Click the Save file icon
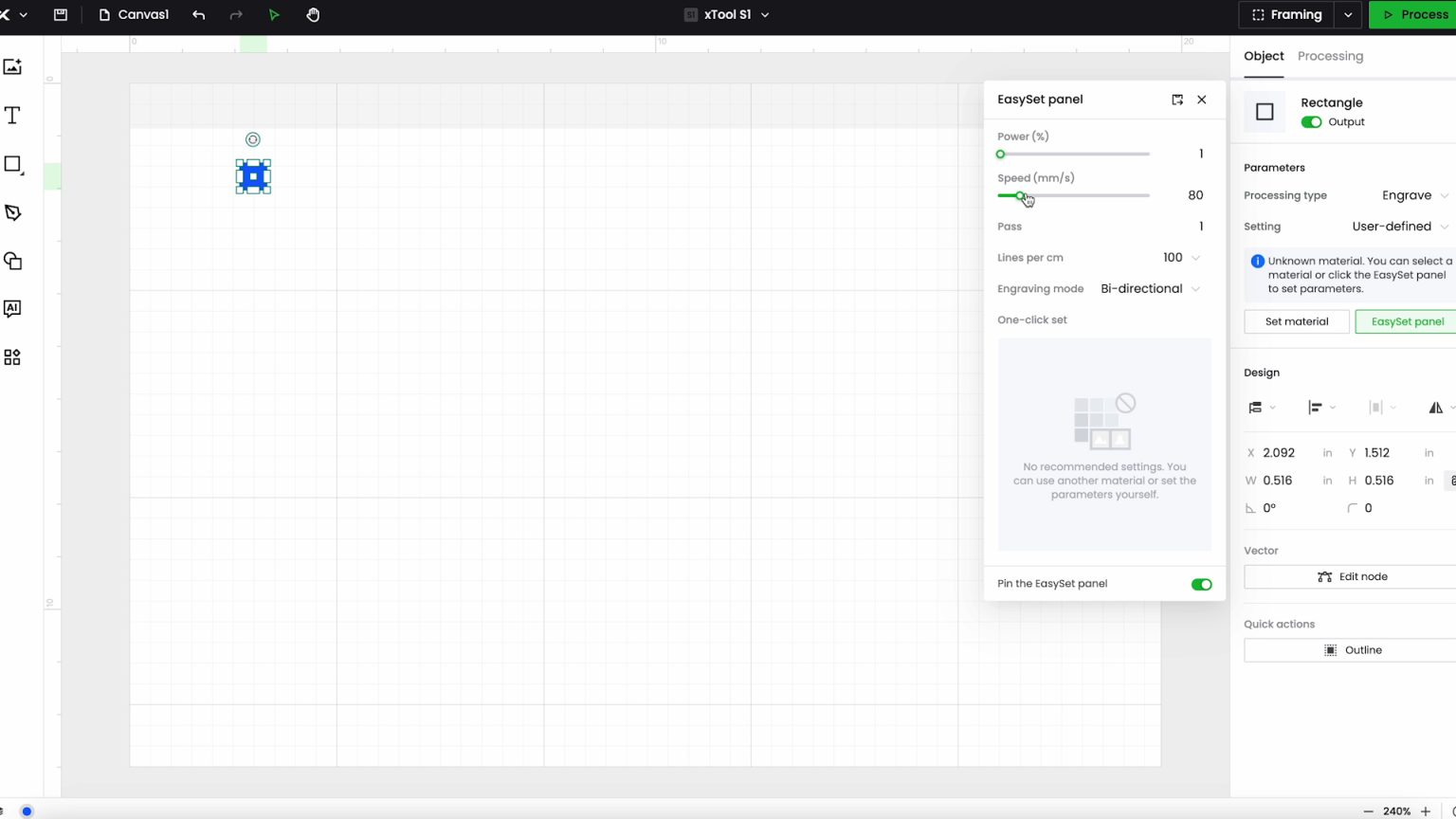The image size is (1456, 819). (x=61, y=15)
